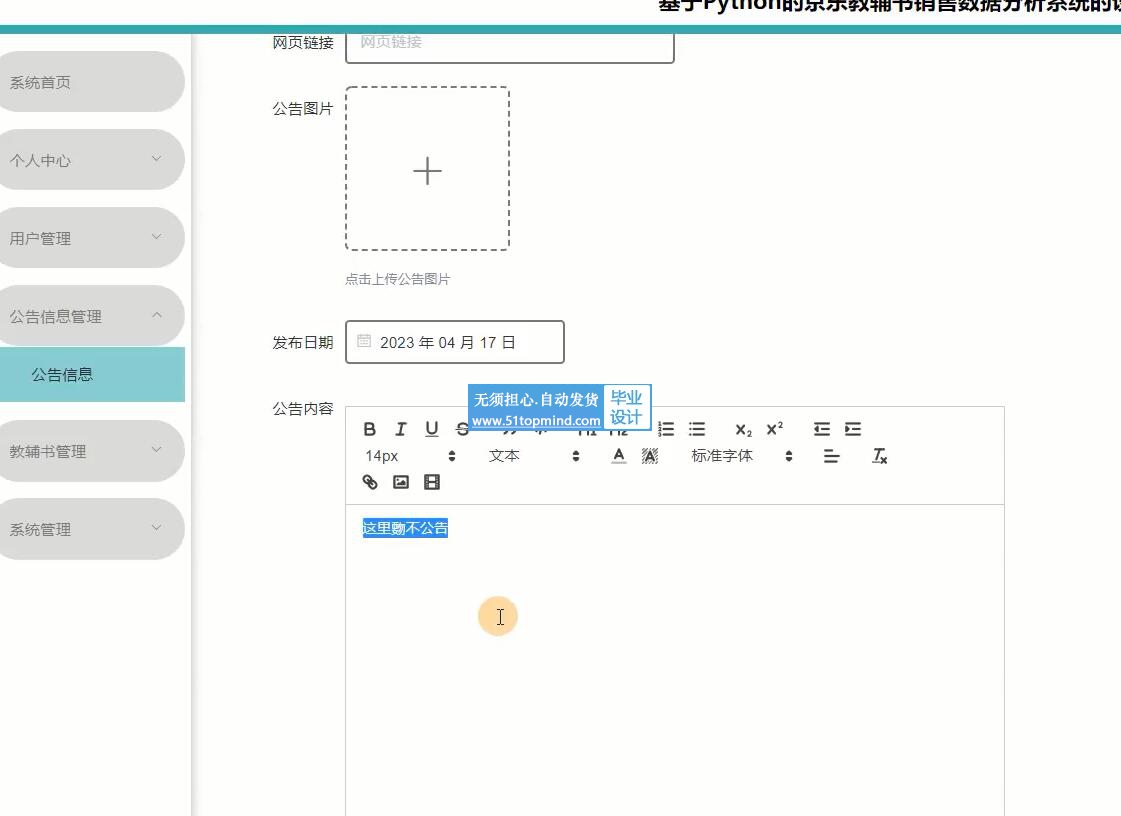Viewport: 1121px width, 816px height.
Task: Toggle bold formatting in editor
Action: tap(370, 429)
